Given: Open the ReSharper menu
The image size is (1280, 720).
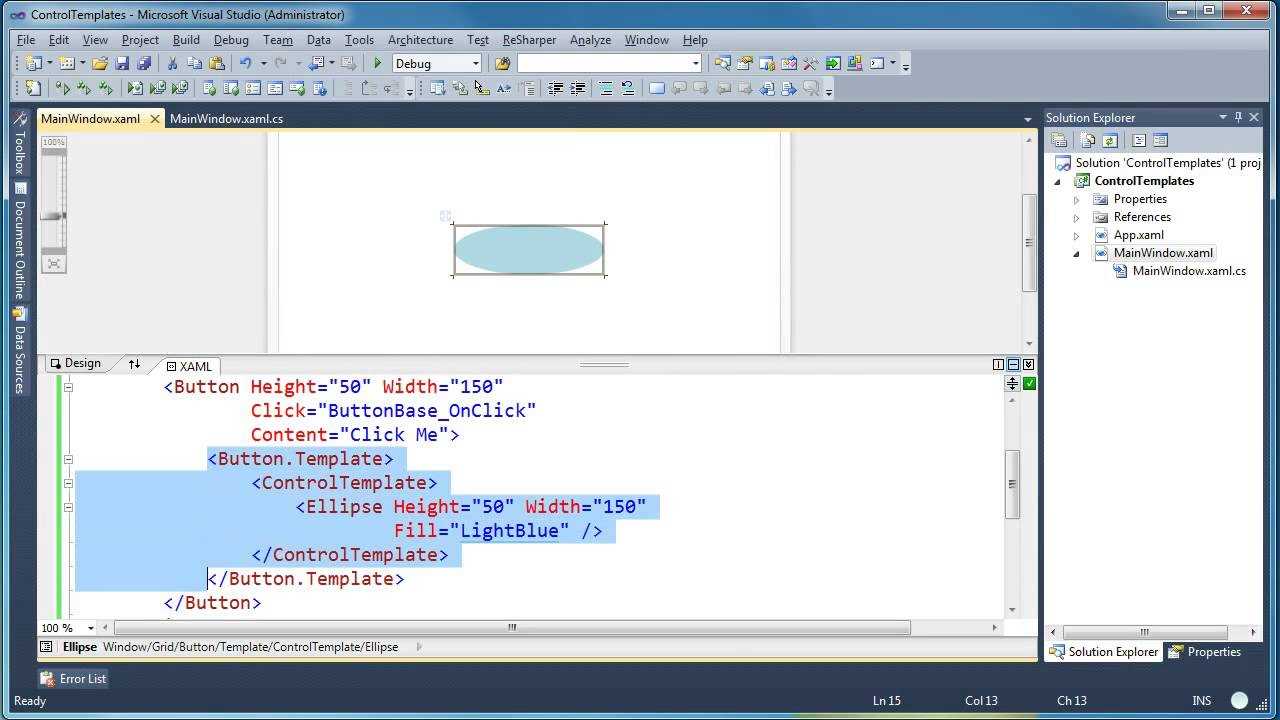Looking at the screenshot, I should (529, 40).
